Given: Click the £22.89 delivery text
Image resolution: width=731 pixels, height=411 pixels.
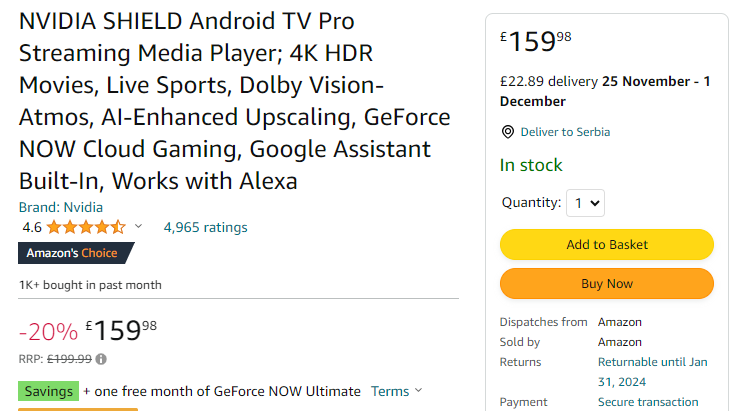Looking at the screenshot, I should (549, 82).
